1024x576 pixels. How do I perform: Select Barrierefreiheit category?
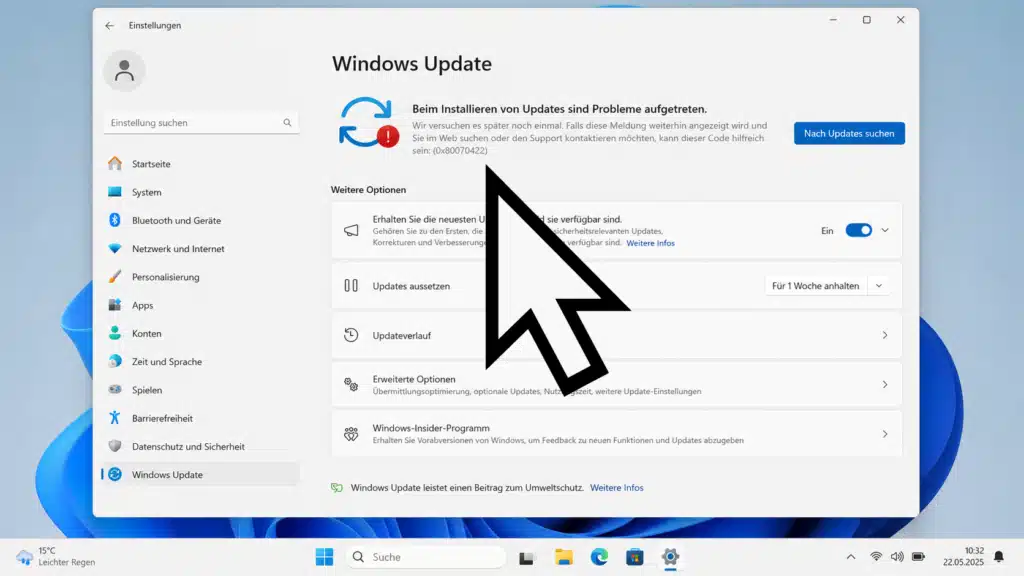(x=201, y=418)
